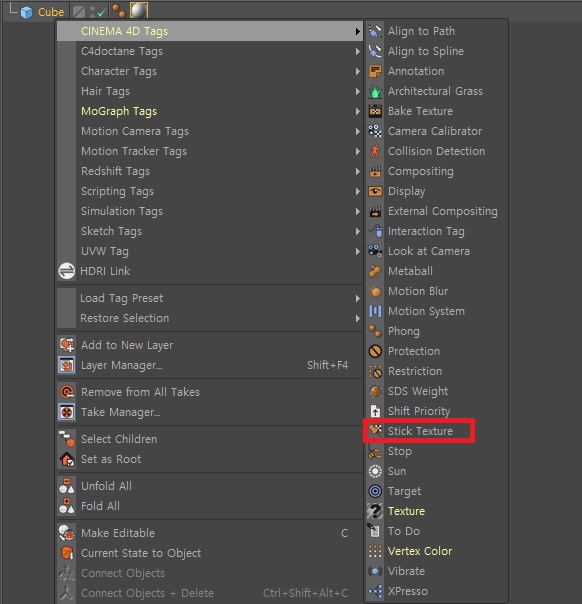This screenshot has width=582, height=604.
Task: Click the Metaball tag icon
Action: [x=375, y=272]
